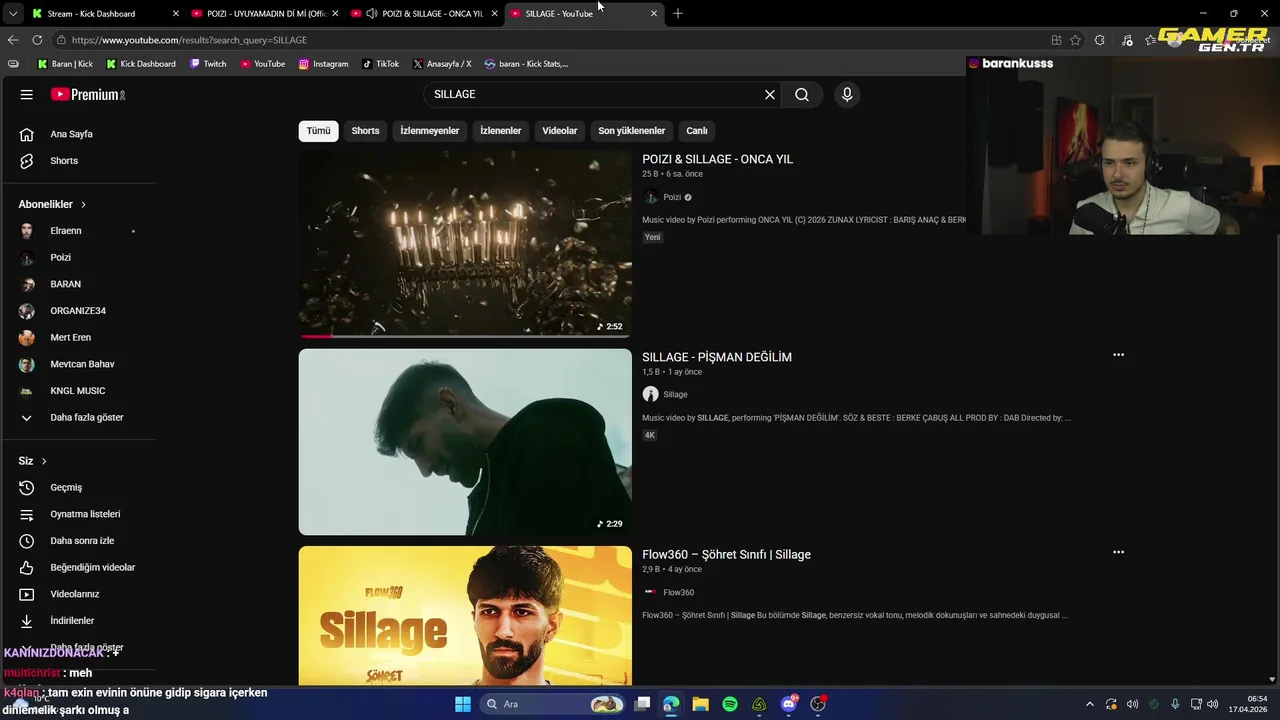
Task: Select the Shorts filter chip
Action: (365, 131)
